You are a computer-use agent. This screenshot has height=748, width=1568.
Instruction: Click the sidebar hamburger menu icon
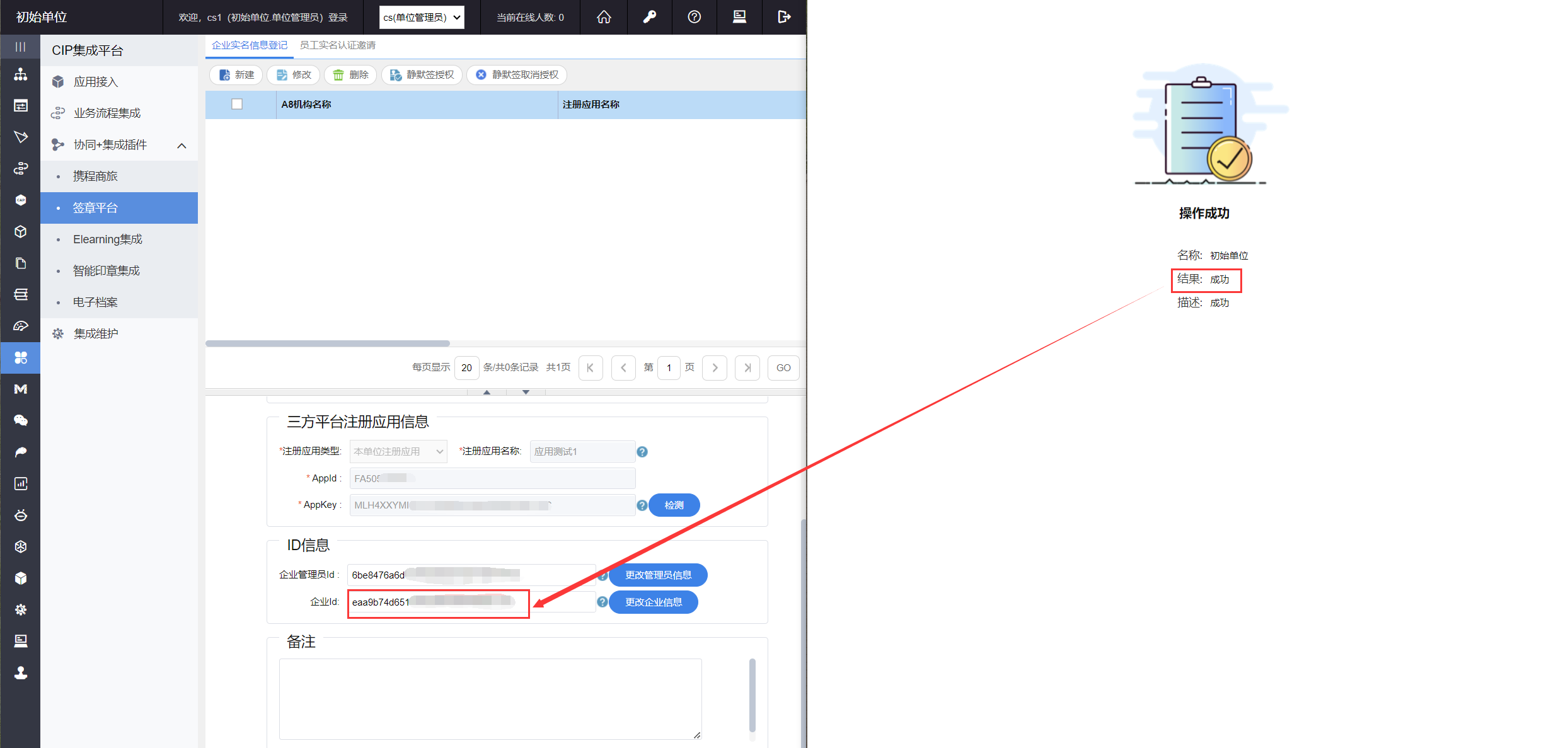[x=20, y=47]
